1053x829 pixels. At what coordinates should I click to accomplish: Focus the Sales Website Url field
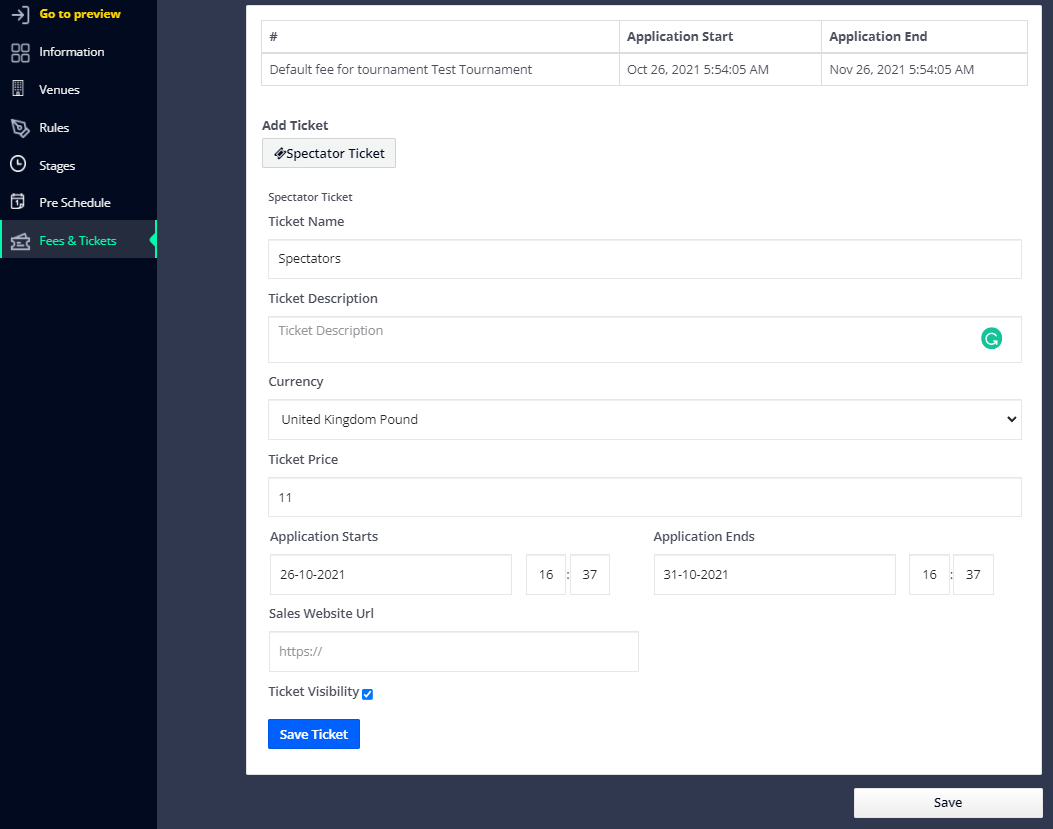[453, 652]
